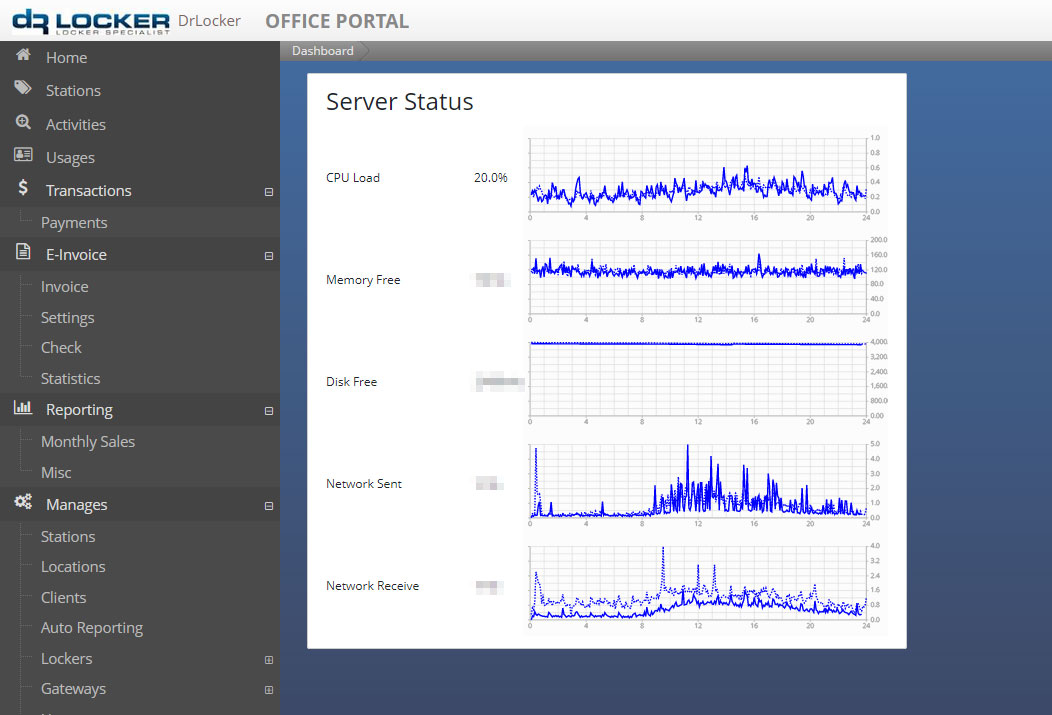Screen dimensions: 1052x715
Task: Click the Network Sent chart
Action: click(700, 483)
